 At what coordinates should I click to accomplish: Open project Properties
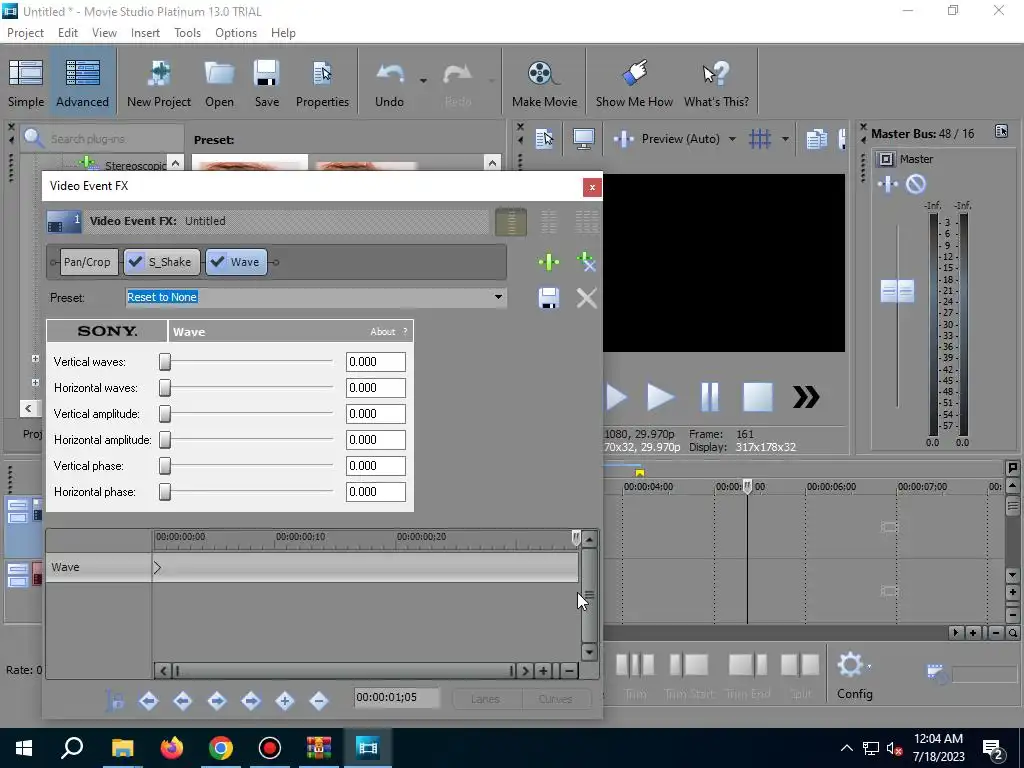pyautogui.click(x=322, y=84)
